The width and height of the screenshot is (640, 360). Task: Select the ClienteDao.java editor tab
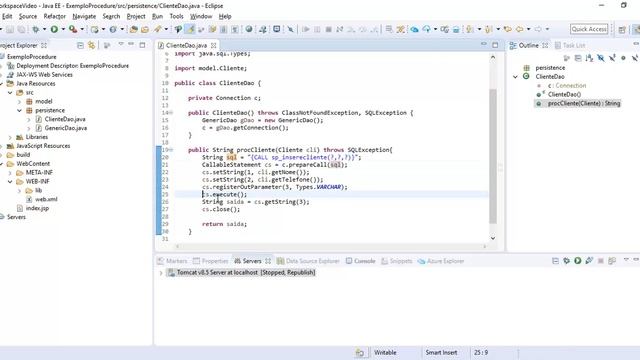(x=186, y=45)
